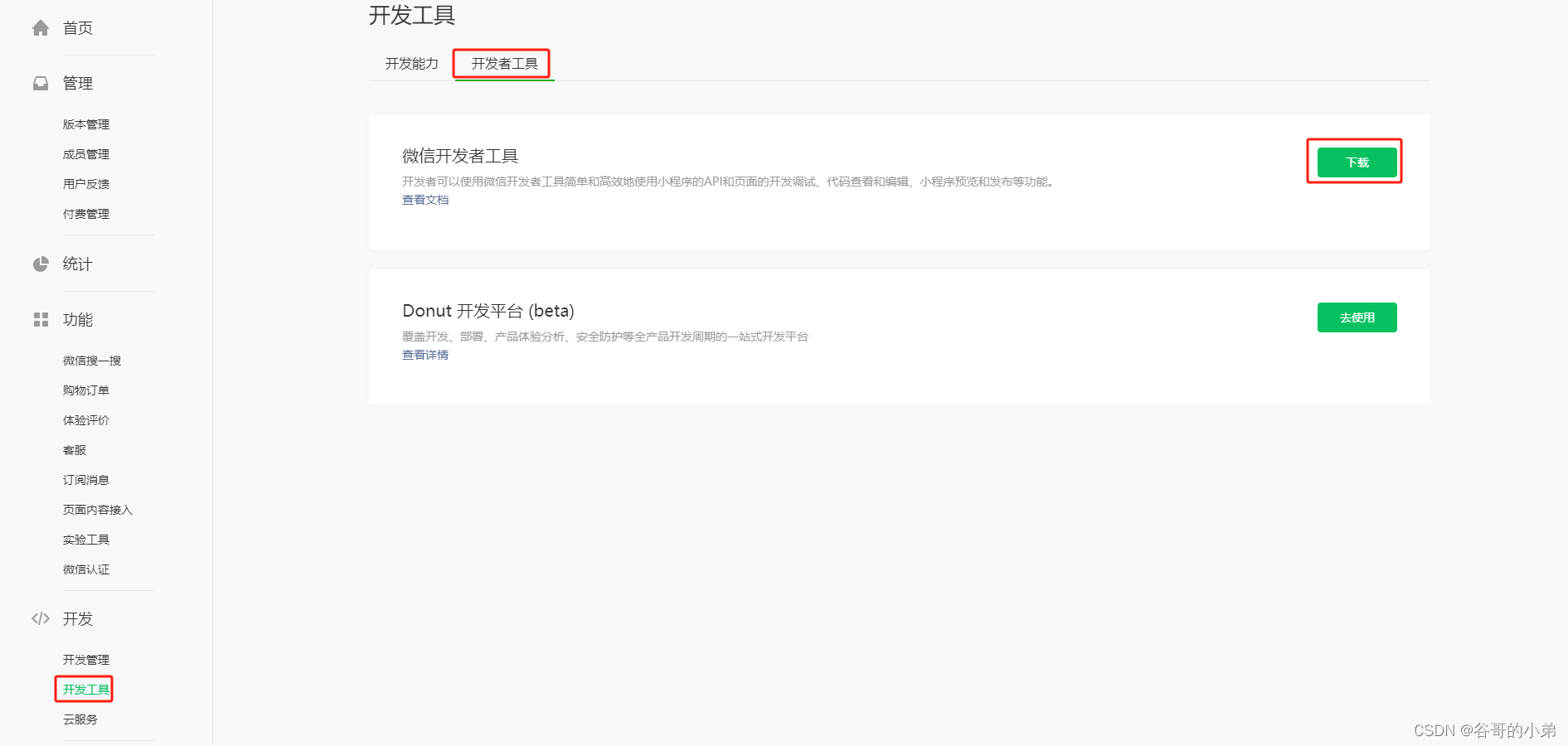The image size is (1568, 746).
Task: Click the Donut 开发平台 (beta) title
Action: (488, 311)
